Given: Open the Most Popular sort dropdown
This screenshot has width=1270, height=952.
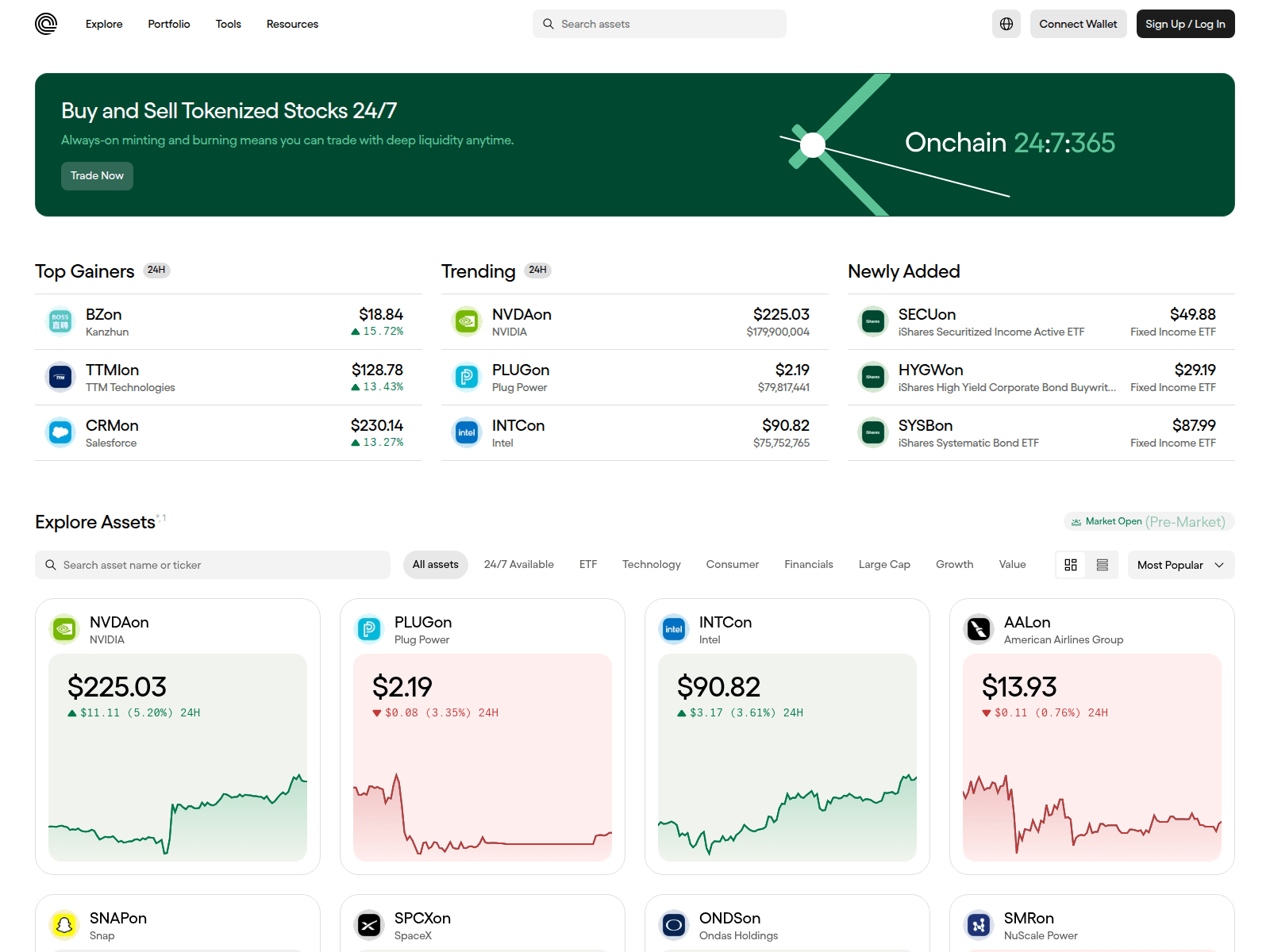Looking at the screenshot, I should (x=1181, y=565).
